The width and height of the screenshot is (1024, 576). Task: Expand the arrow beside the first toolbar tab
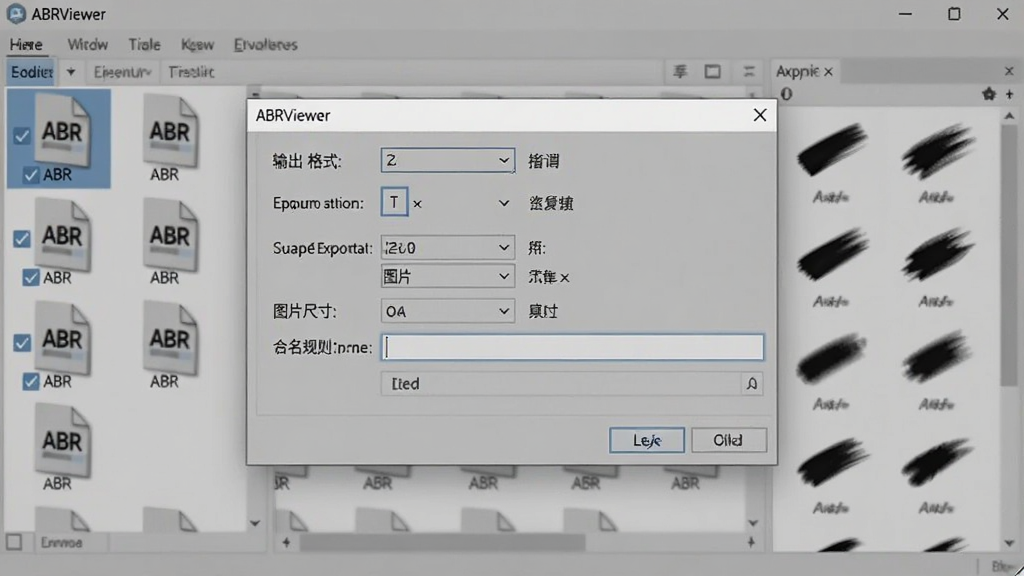(x=71, y=72)
